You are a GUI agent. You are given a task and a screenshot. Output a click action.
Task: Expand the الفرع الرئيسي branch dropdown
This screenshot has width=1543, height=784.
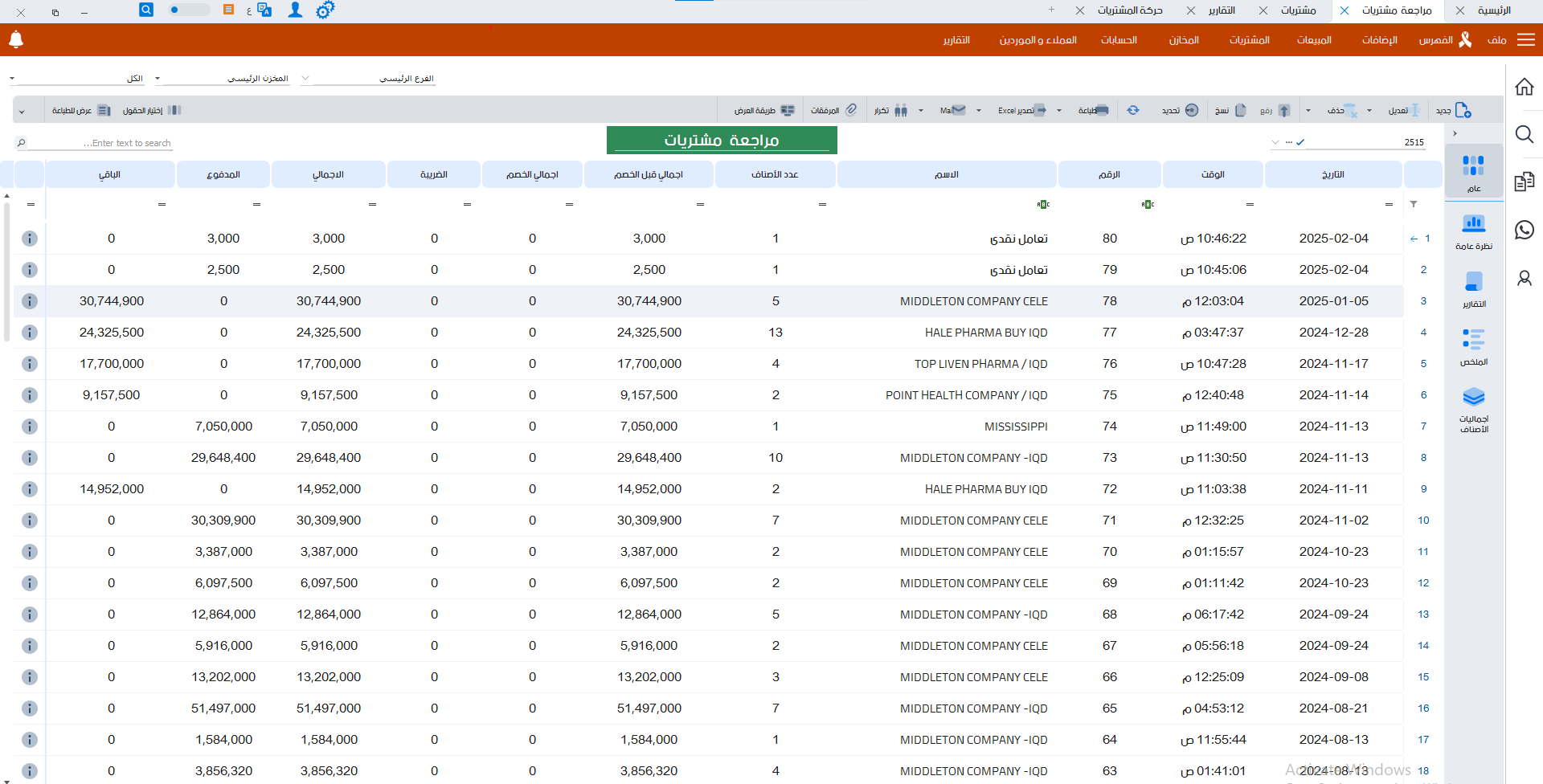pos(305,79)
